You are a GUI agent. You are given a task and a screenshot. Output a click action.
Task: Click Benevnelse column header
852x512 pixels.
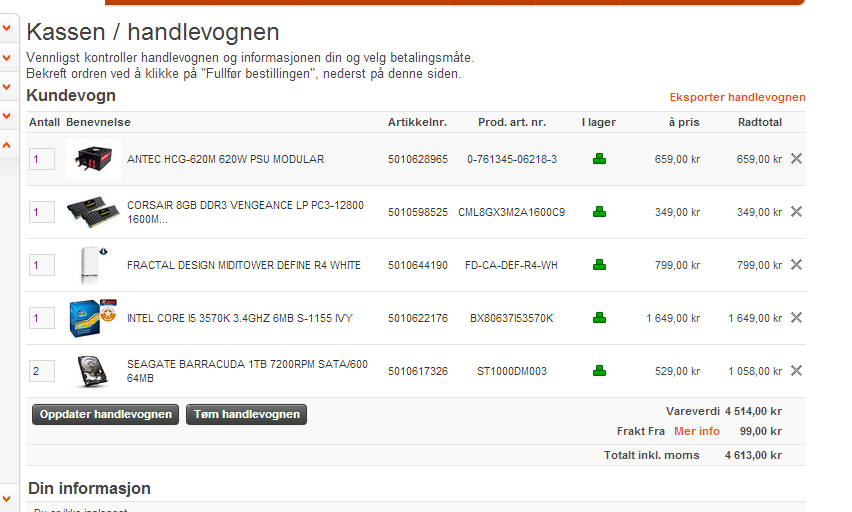point(98,122)
